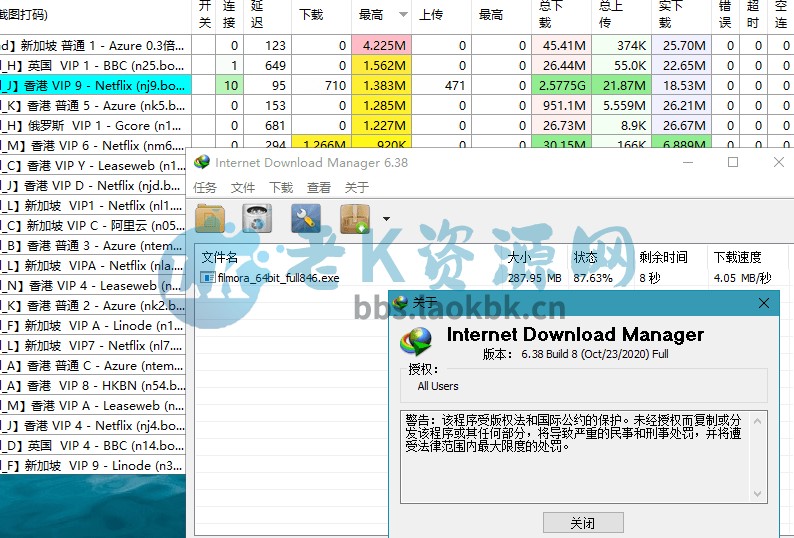Viewport: 794px width, 538px height.
Task: Select the 香港 VIP 8 - HKBN row
Action: coord(93,386)
